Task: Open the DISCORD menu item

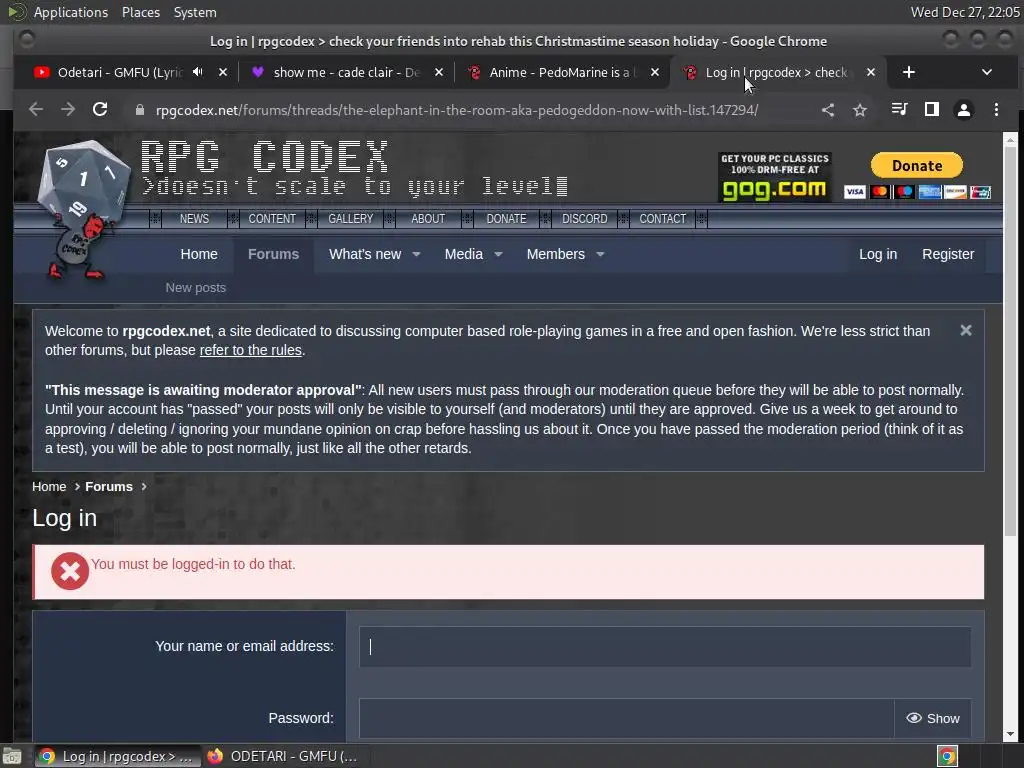Action: coord(584,219)
